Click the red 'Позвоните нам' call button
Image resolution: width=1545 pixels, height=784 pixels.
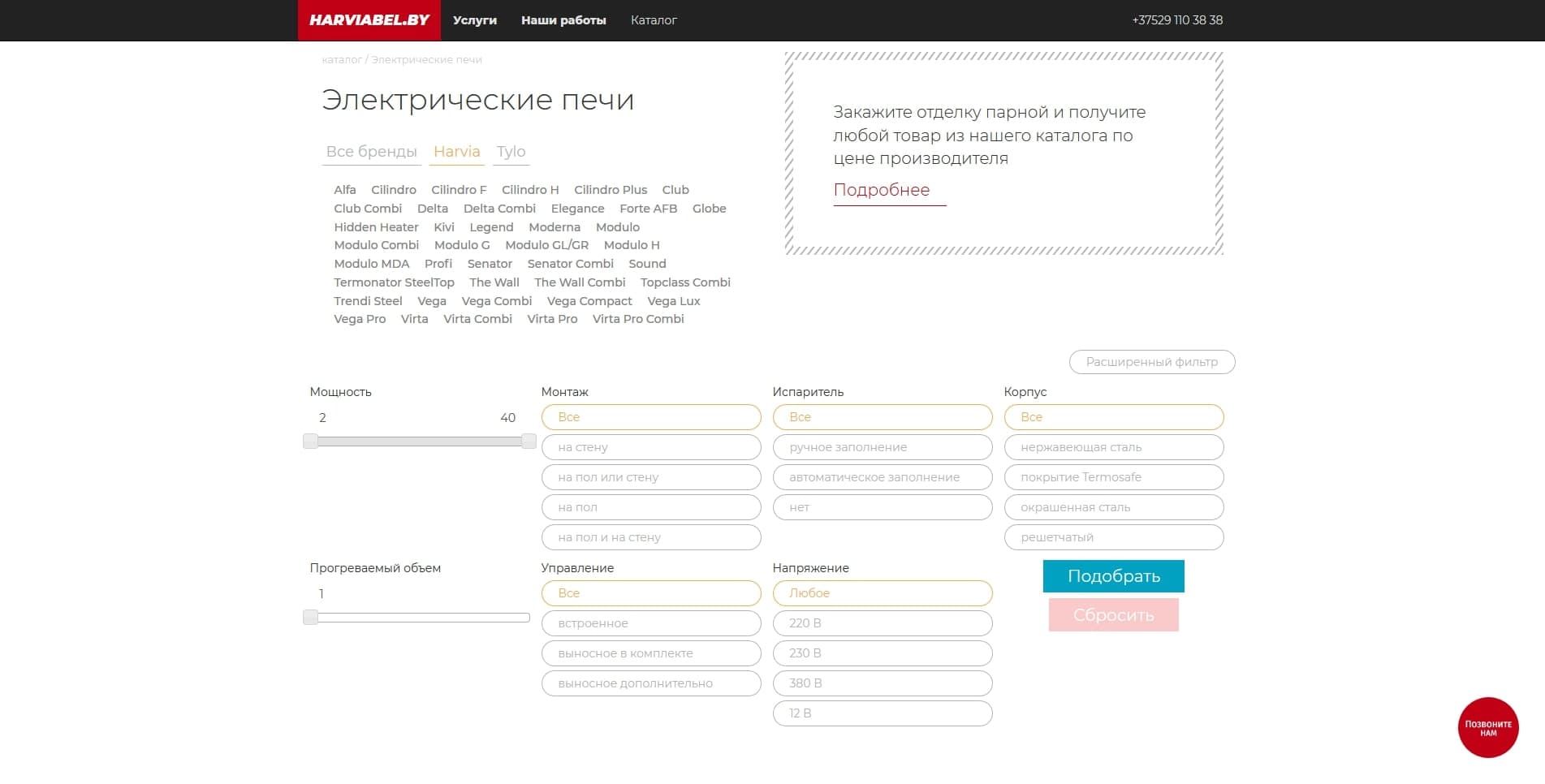tap(1488, 728)
